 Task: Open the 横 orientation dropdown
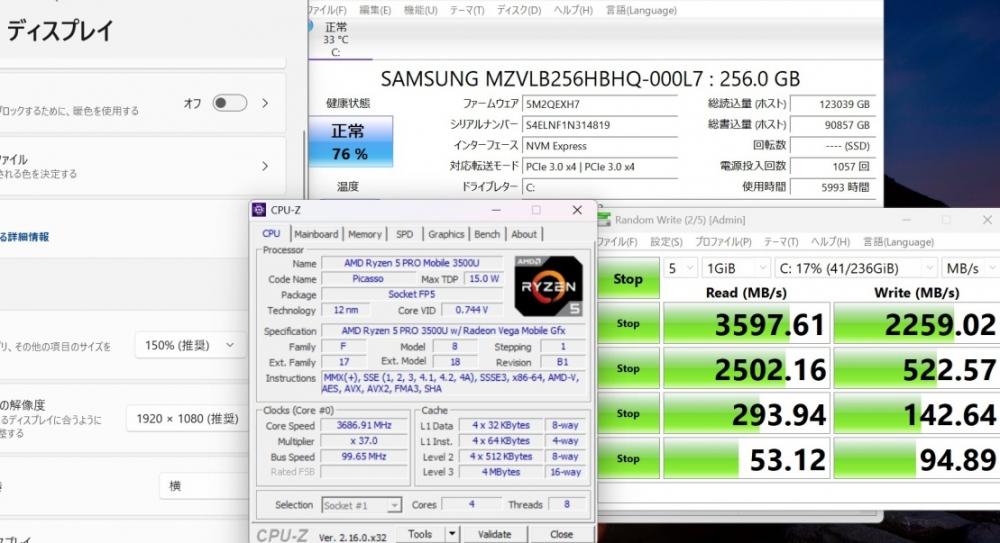click(203, 486)
